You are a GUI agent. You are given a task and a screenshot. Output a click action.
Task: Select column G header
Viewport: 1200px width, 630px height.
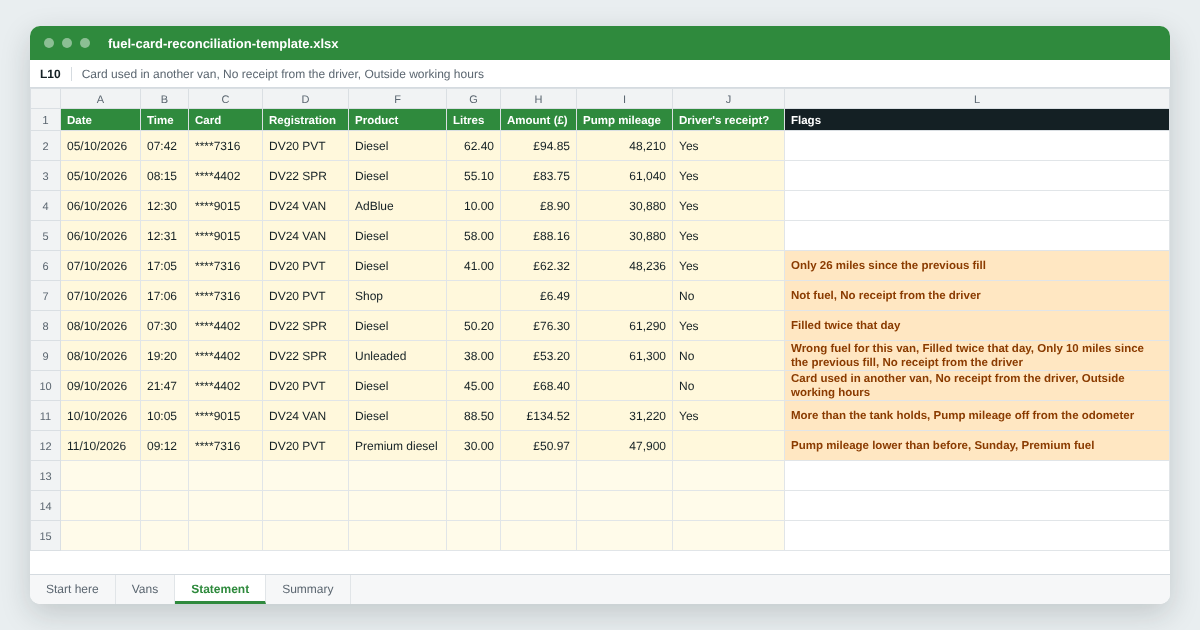tap(473, 99)
